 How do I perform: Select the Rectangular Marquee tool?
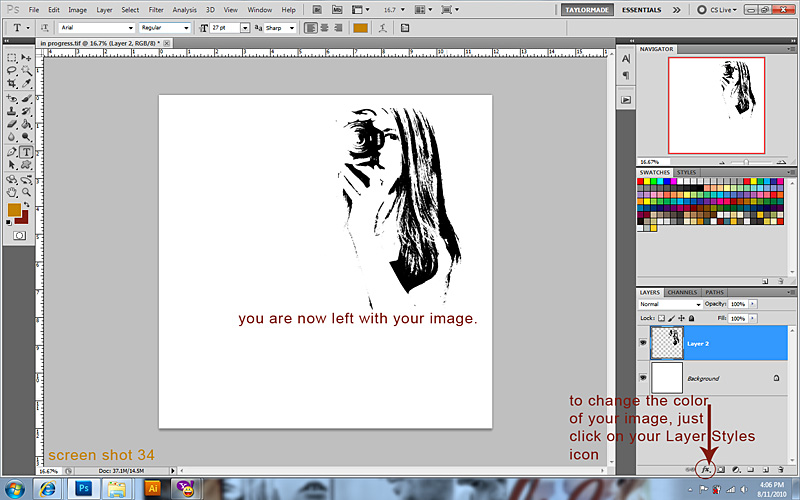pyautogui.click(x=12, y=58)
